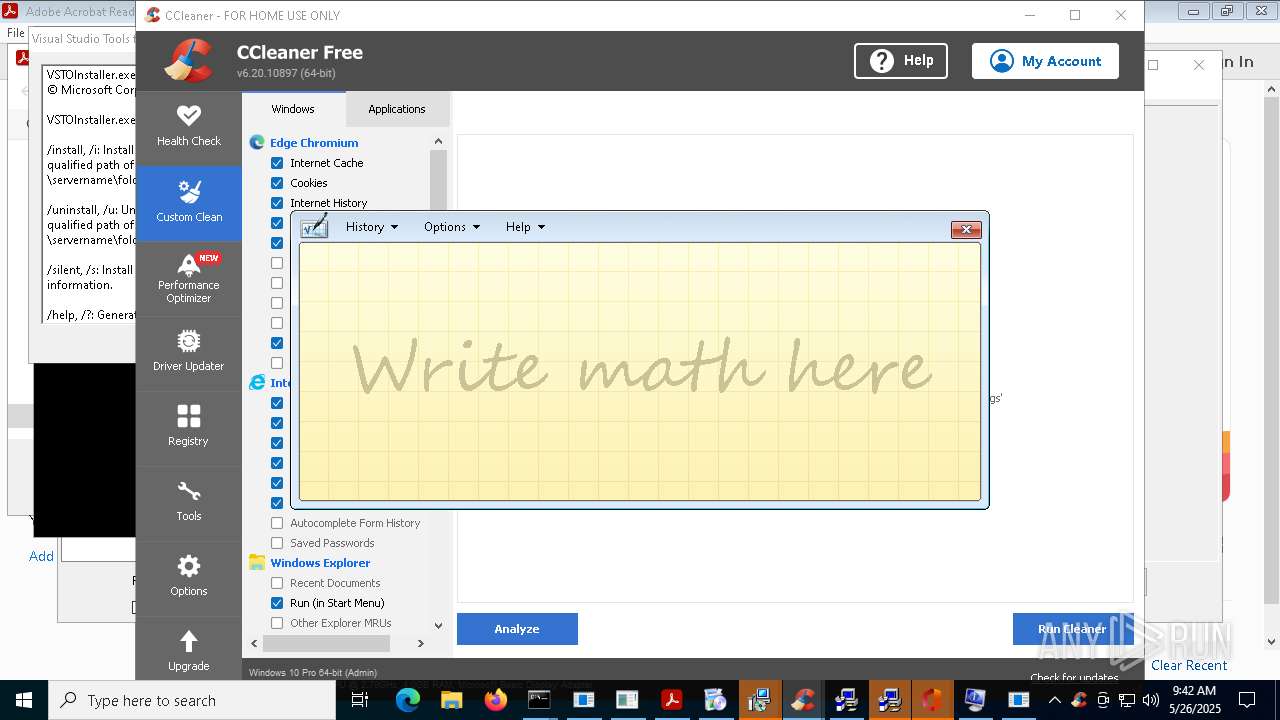1280x720 pixels.
Task: Open Help dropdown in Math Input Panel
Action: (525, 227)
